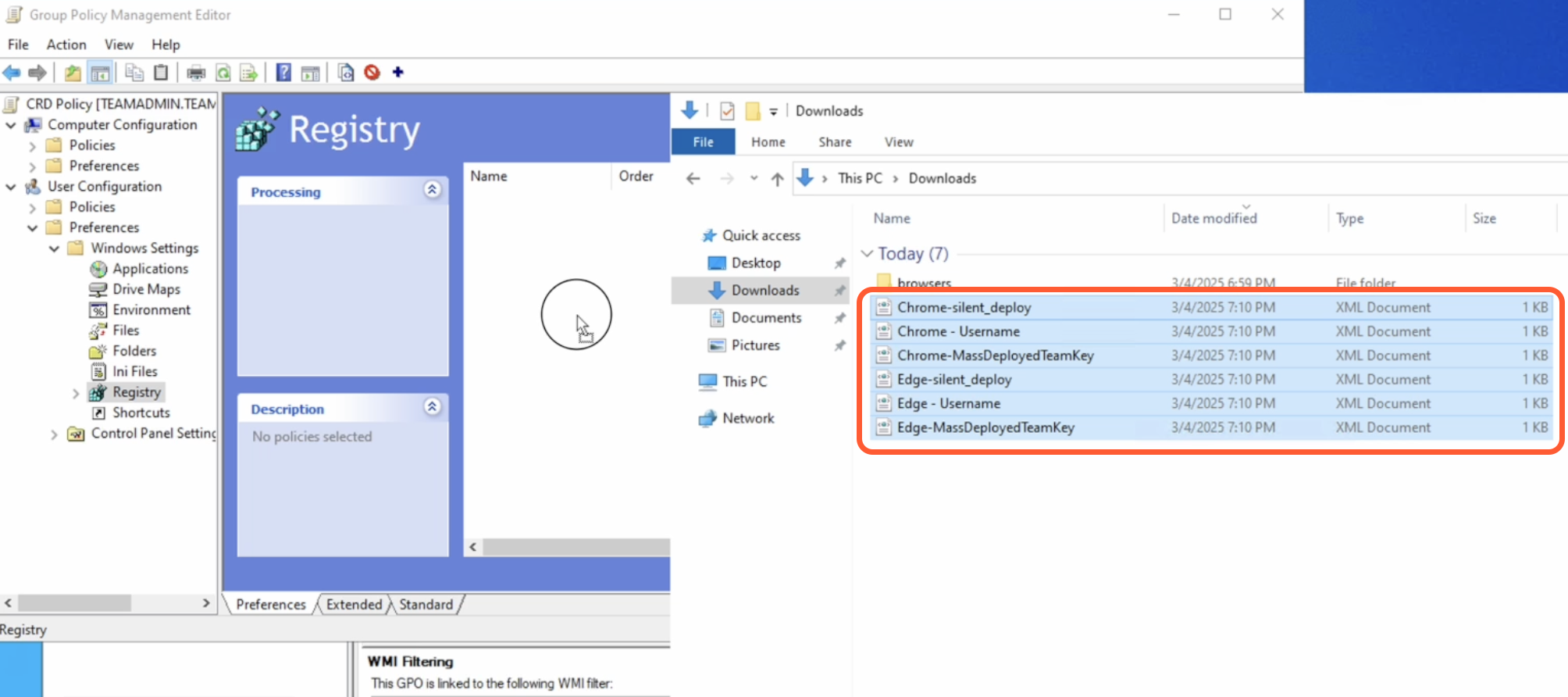1568x697 pixels.
Task: Click the Paste clipboard toolbar icon
Action: [x=161, y=73]
